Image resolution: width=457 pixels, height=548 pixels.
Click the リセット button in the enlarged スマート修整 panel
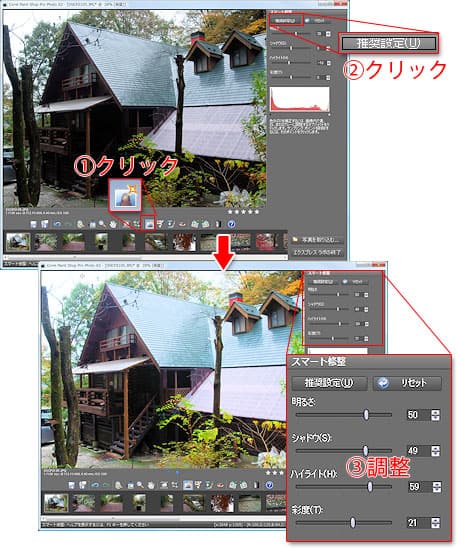(407, 383)
